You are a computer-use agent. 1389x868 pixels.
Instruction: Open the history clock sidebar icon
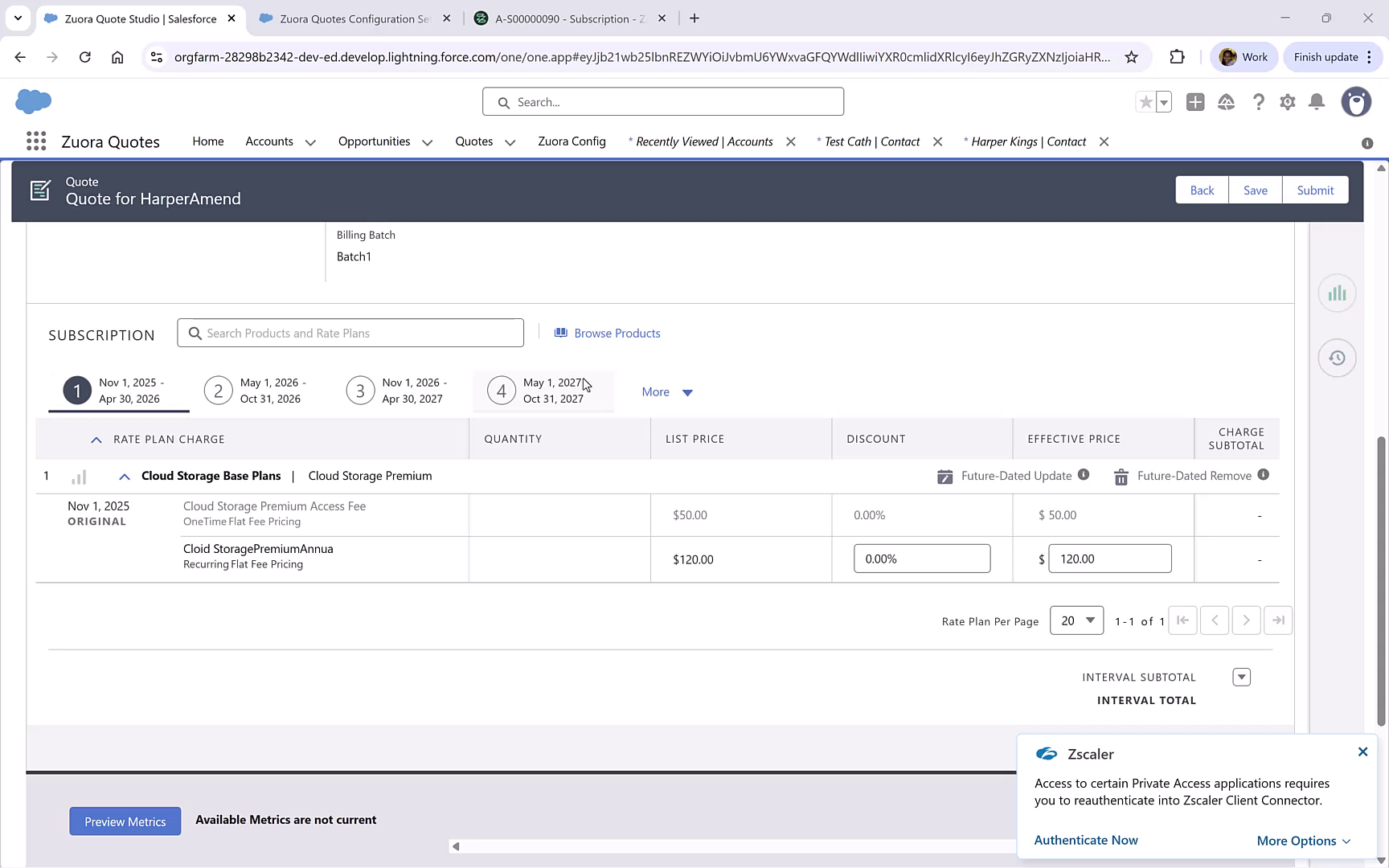click(x=1337, y=358)
